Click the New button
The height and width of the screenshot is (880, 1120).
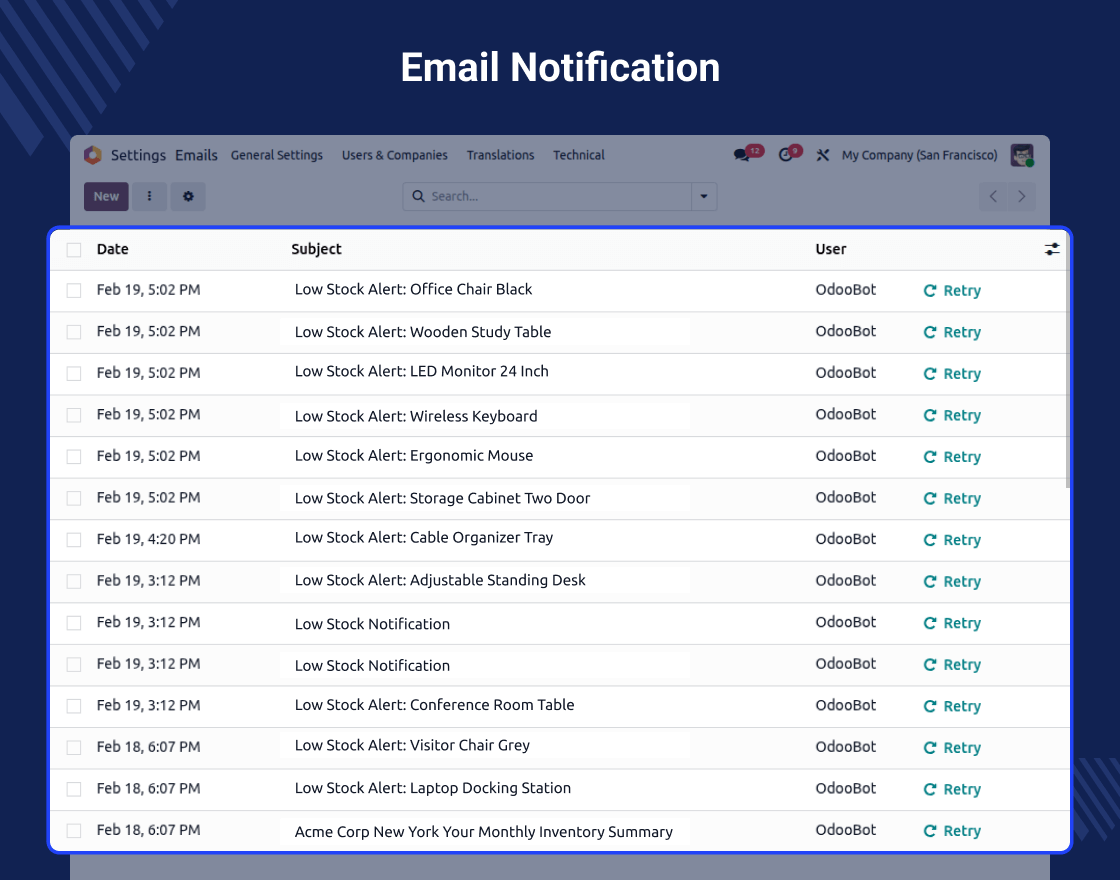pyautogui.click(x=106, y=197)
